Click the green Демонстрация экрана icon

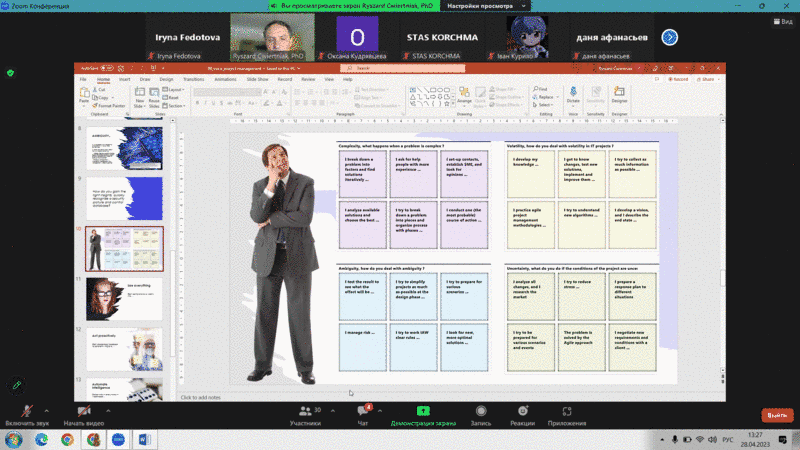423,412
